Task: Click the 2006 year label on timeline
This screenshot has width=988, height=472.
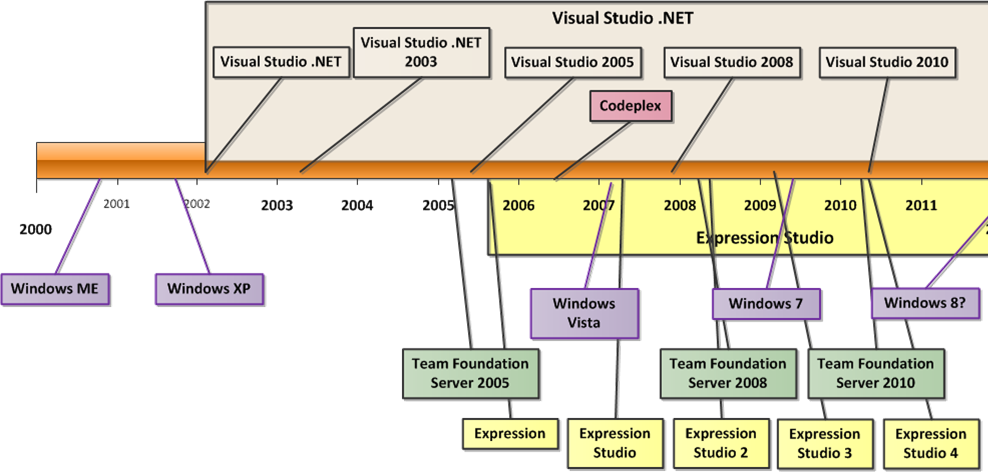Action: (518, 206)
